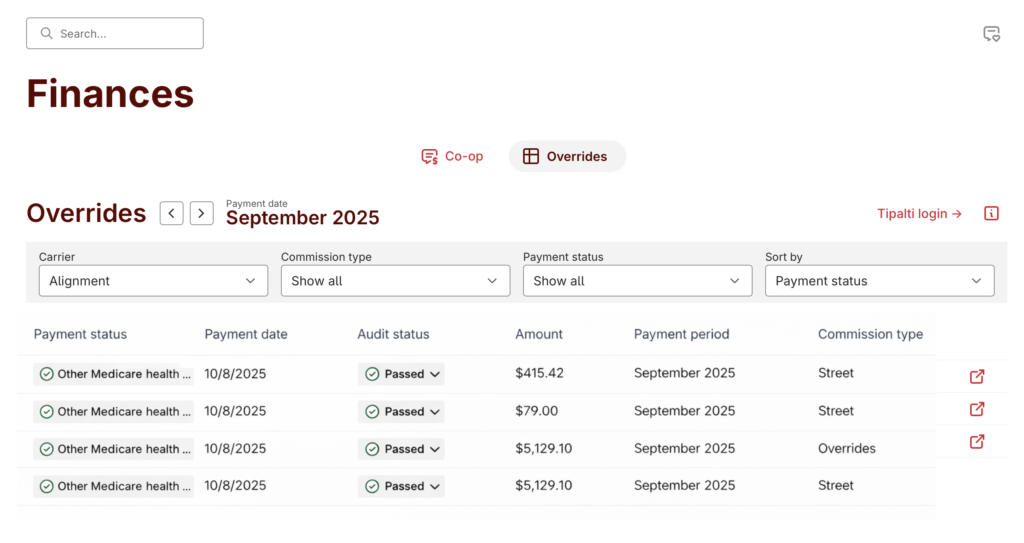The width and height of the screenshot is (1024, 543).
Task: Click the magnifier icon in search box
Action: point(46,34)
